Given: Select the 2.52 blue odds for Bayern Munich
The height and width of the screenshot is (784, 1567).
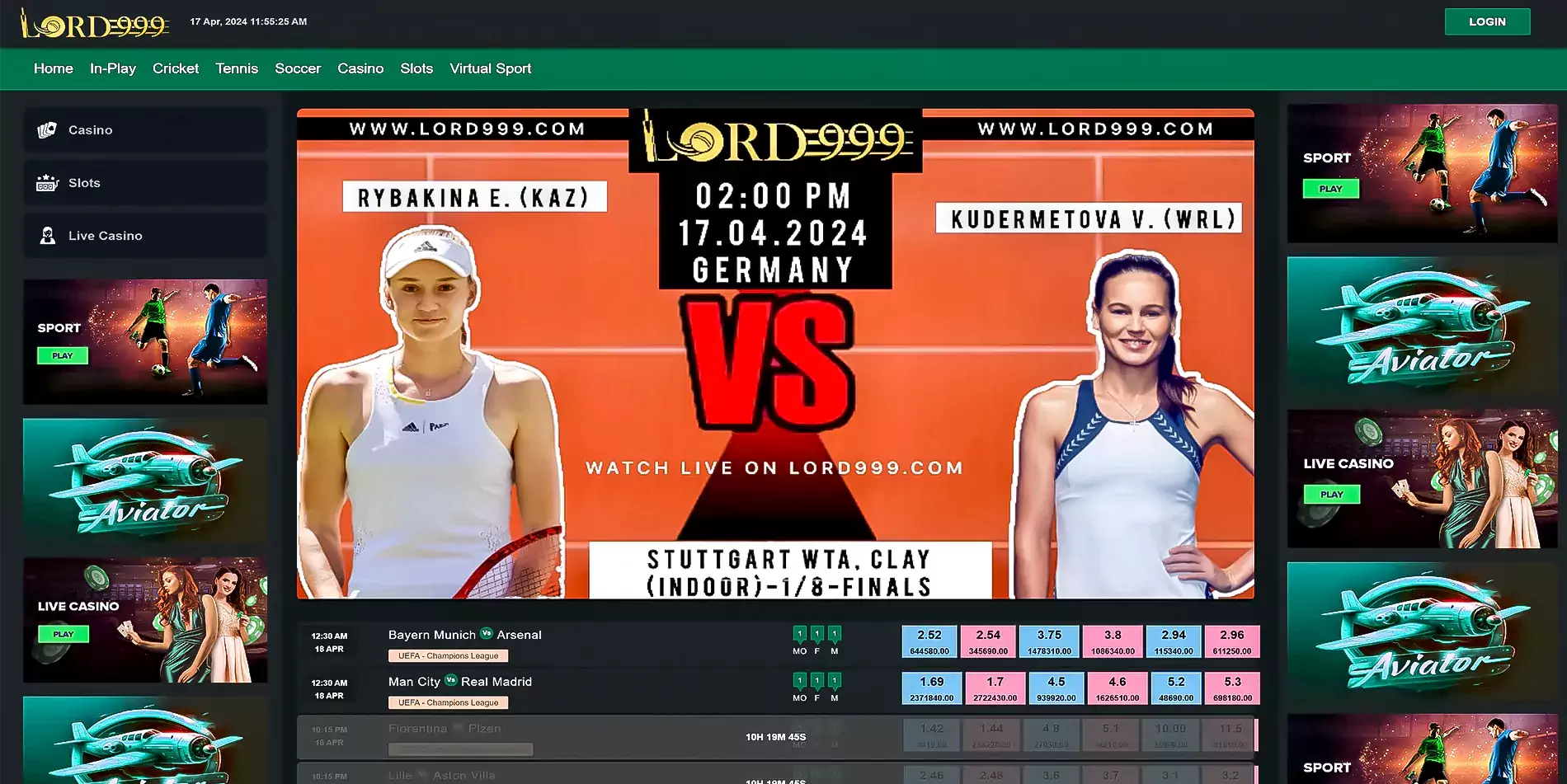Looking at the screenshot, I should (929, 641).
